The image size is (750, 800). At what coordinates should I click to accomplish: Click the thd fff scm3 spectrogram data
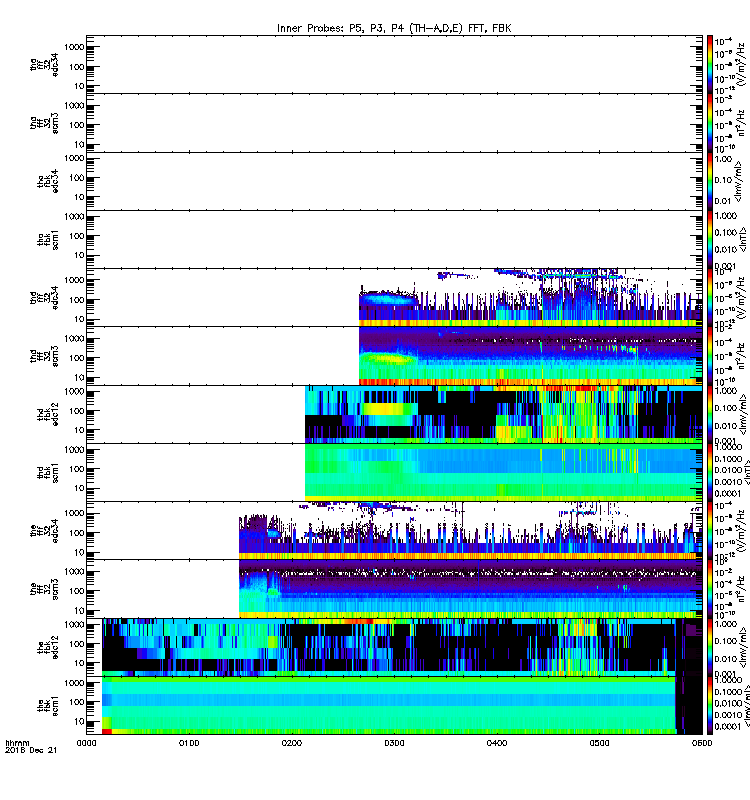coord(531,356)
